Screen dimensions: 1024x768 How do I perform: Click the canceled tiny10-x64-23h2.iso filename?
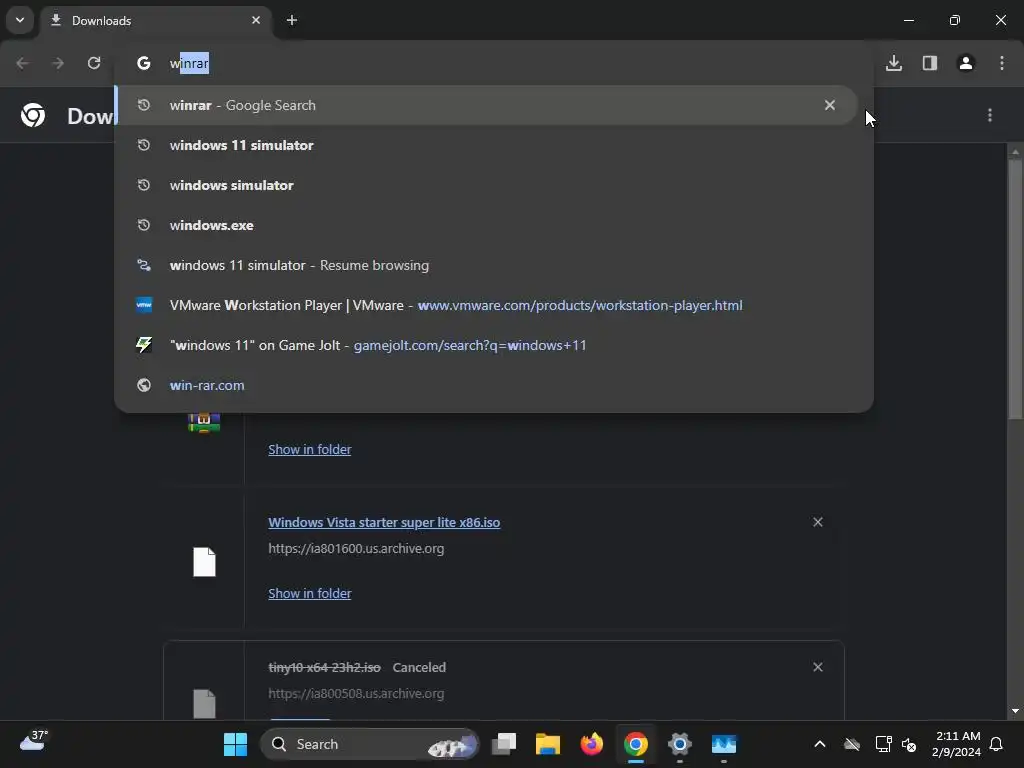pos(324,667)
